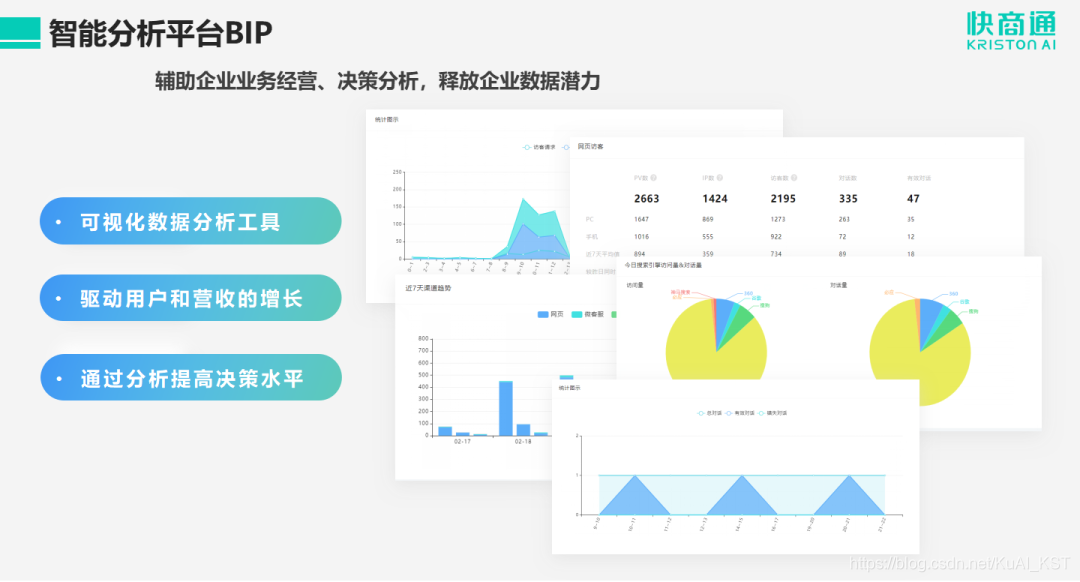Viewport: 1080px width, 582px height.
Task: Toggle the 错失对话 legend series
Action: (x=773, y=413)
